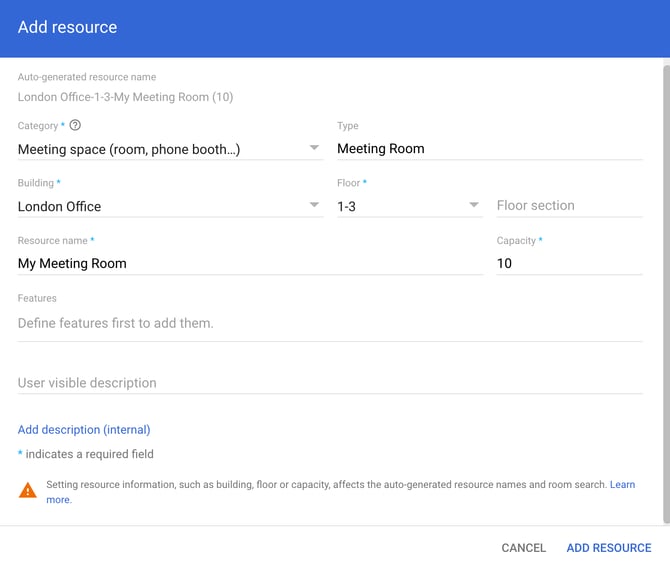Image resolution: width=670 pixels, height=562 pixels.
Task: Click the 'indicates a required field' note
Action: click(x=89, y=454)
